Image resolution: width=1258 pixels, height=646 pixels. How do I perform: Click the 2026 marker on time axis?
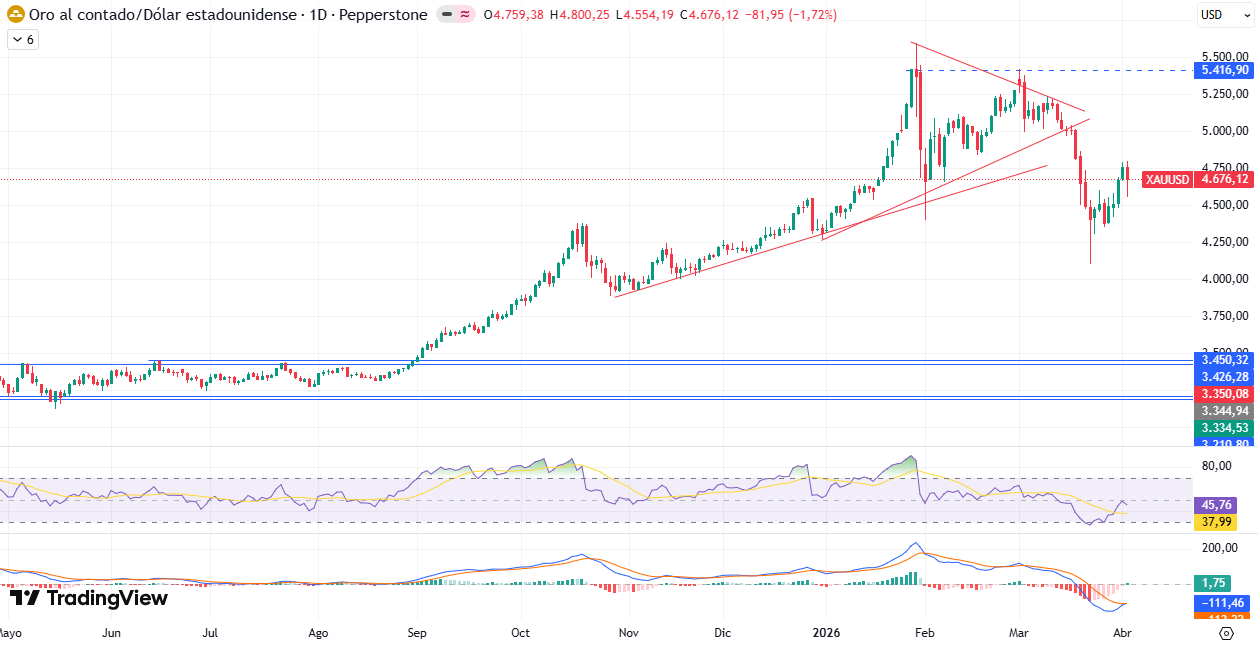pos(826,633)
